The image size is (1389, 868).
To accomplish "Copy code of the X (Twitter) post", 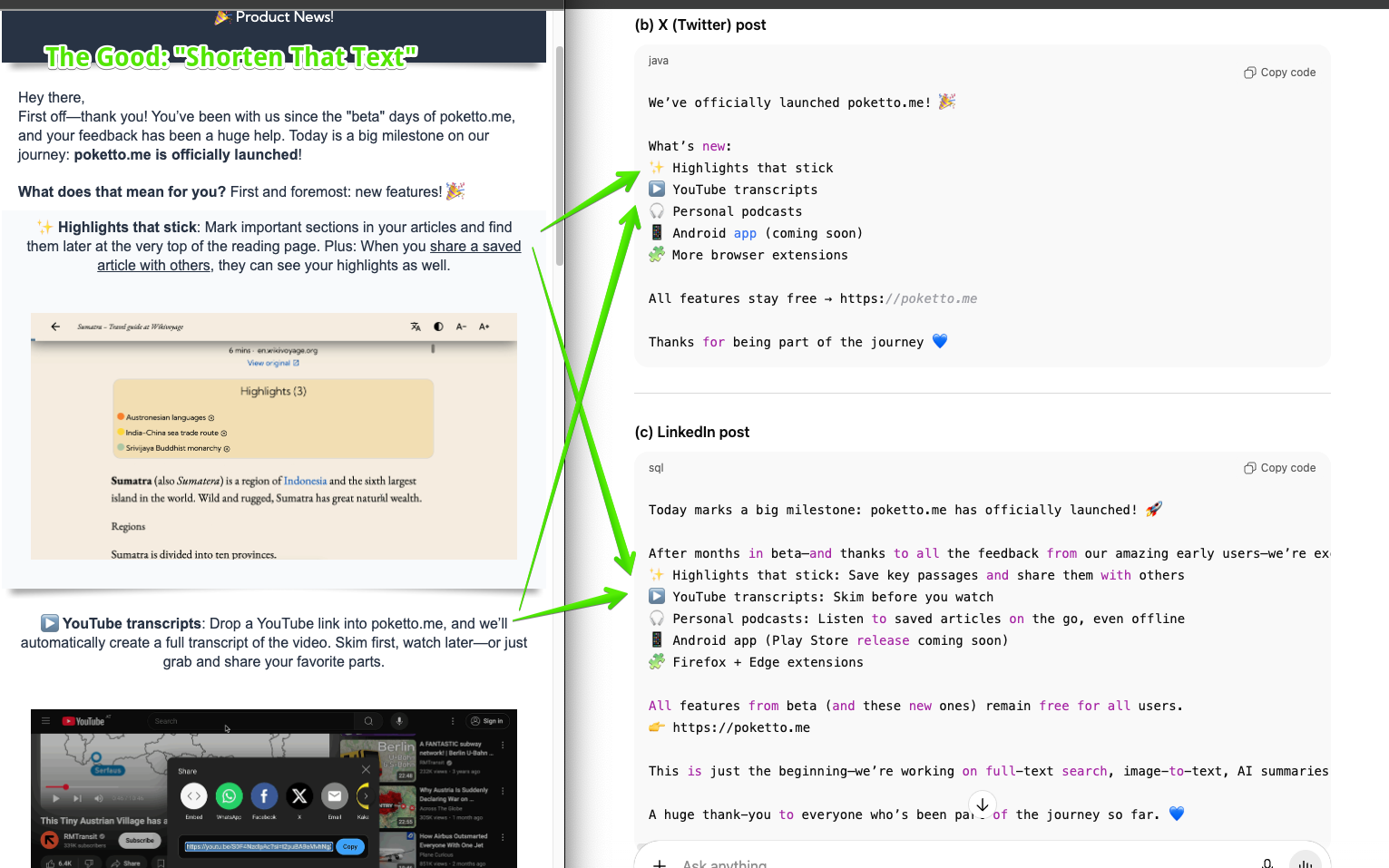I will [1279, 73].
